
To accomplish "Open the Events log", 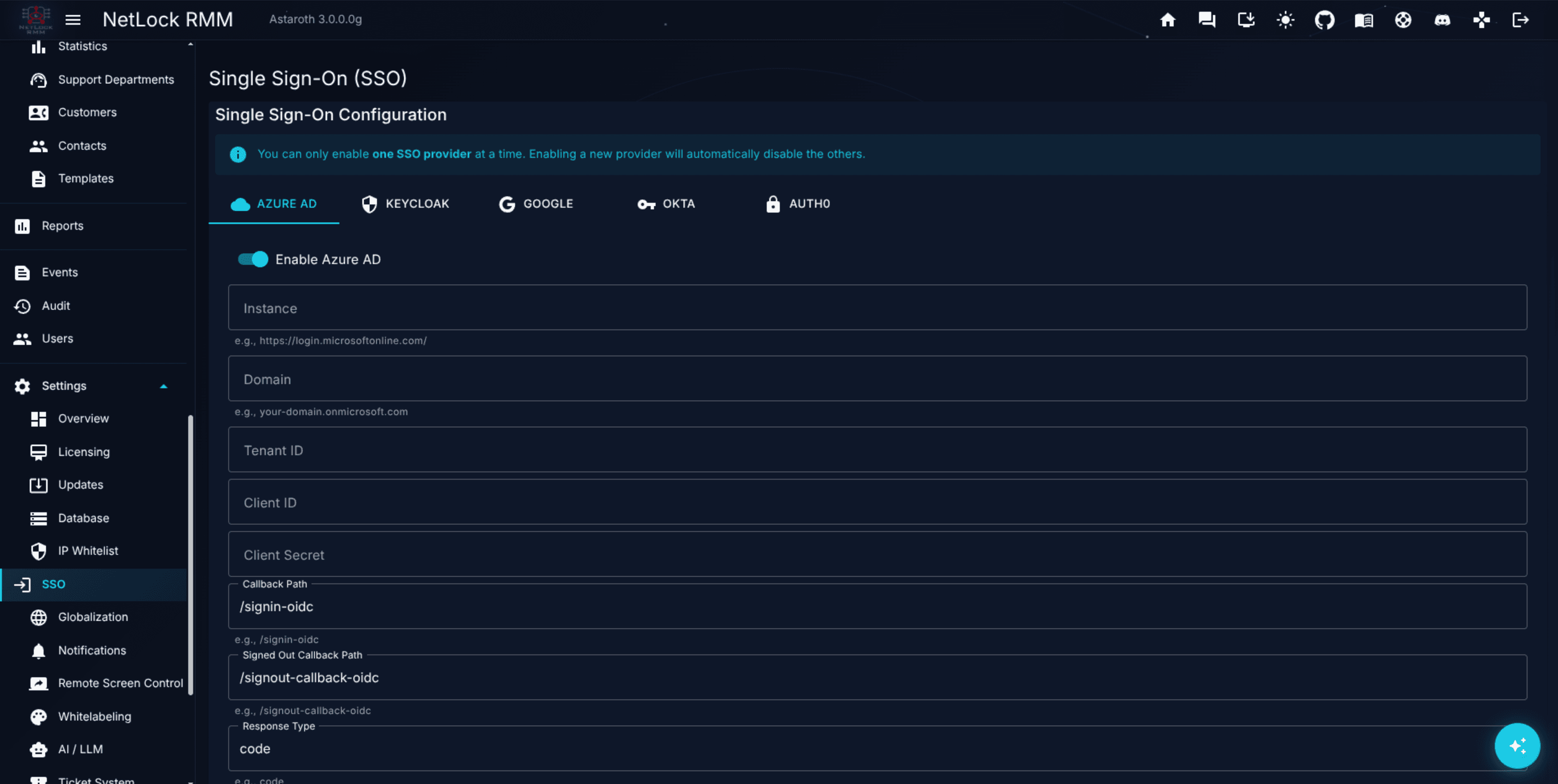I will click(x=59, y=273).
